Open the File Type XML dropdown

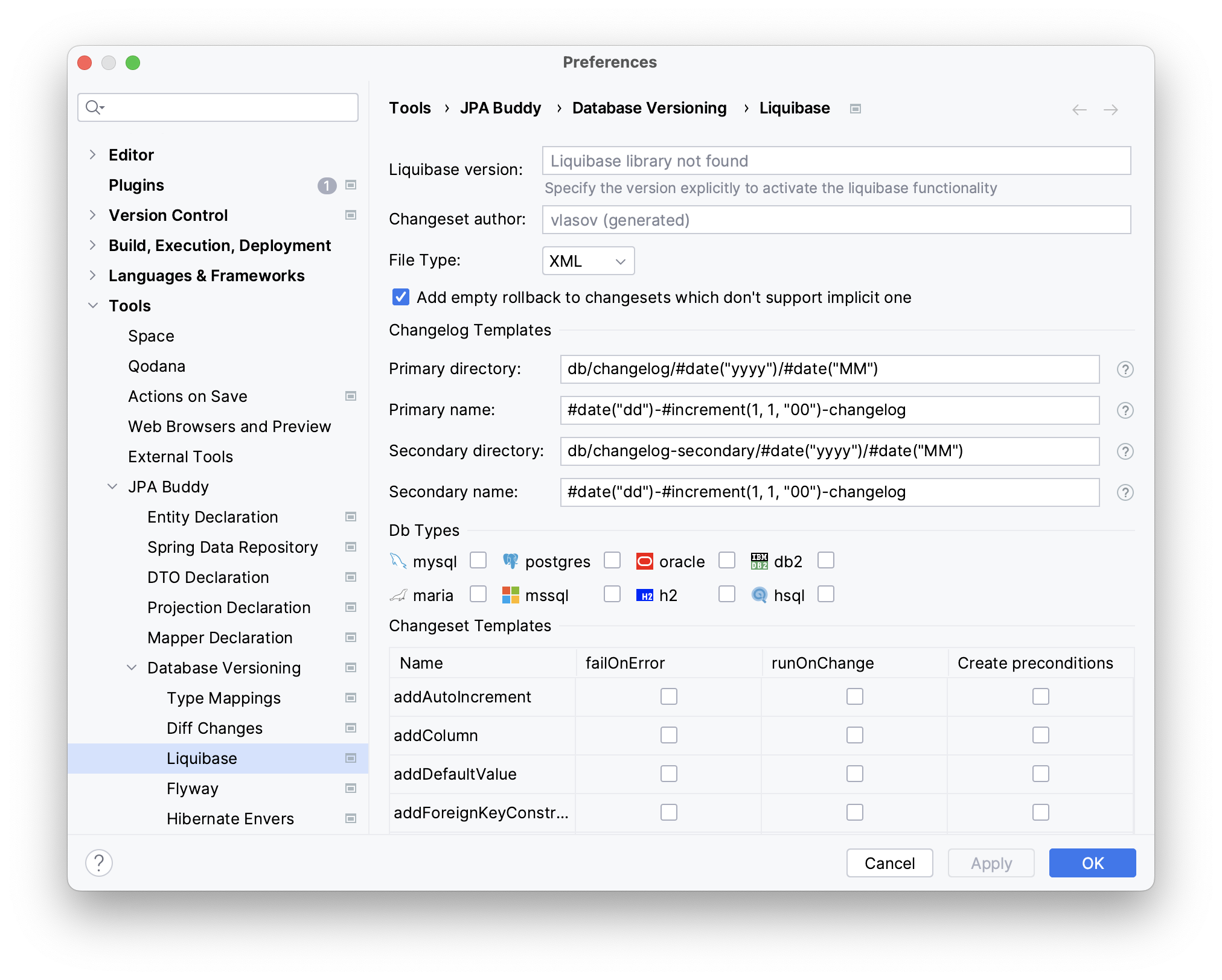pyautogui.click(x=588, y=261)
